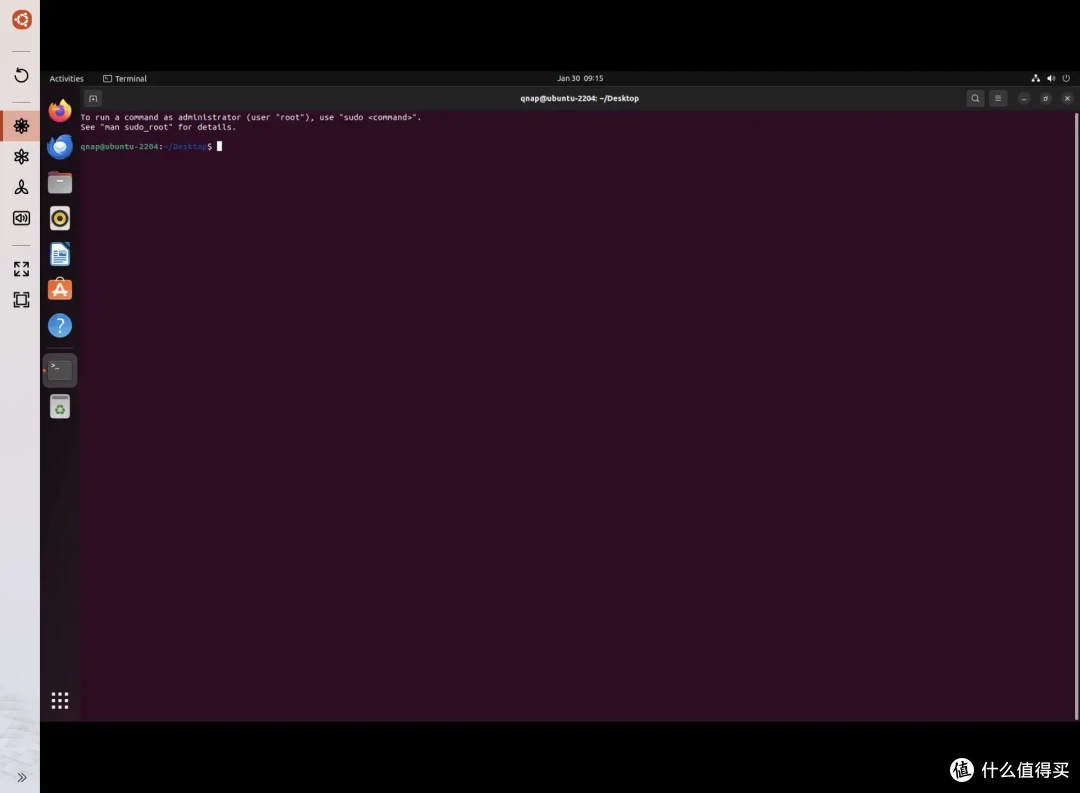
Task: Click the search icon in Terminal's header bar
Action: [975, 98]
